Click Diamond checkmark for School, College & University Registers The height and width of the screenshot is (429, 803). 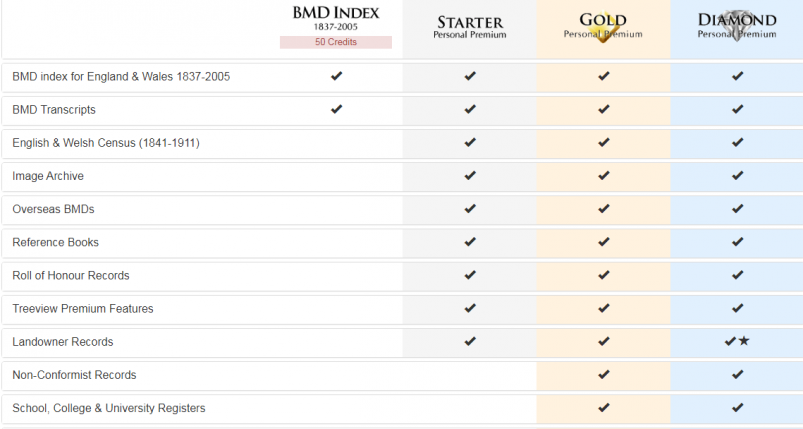(737, 408)
